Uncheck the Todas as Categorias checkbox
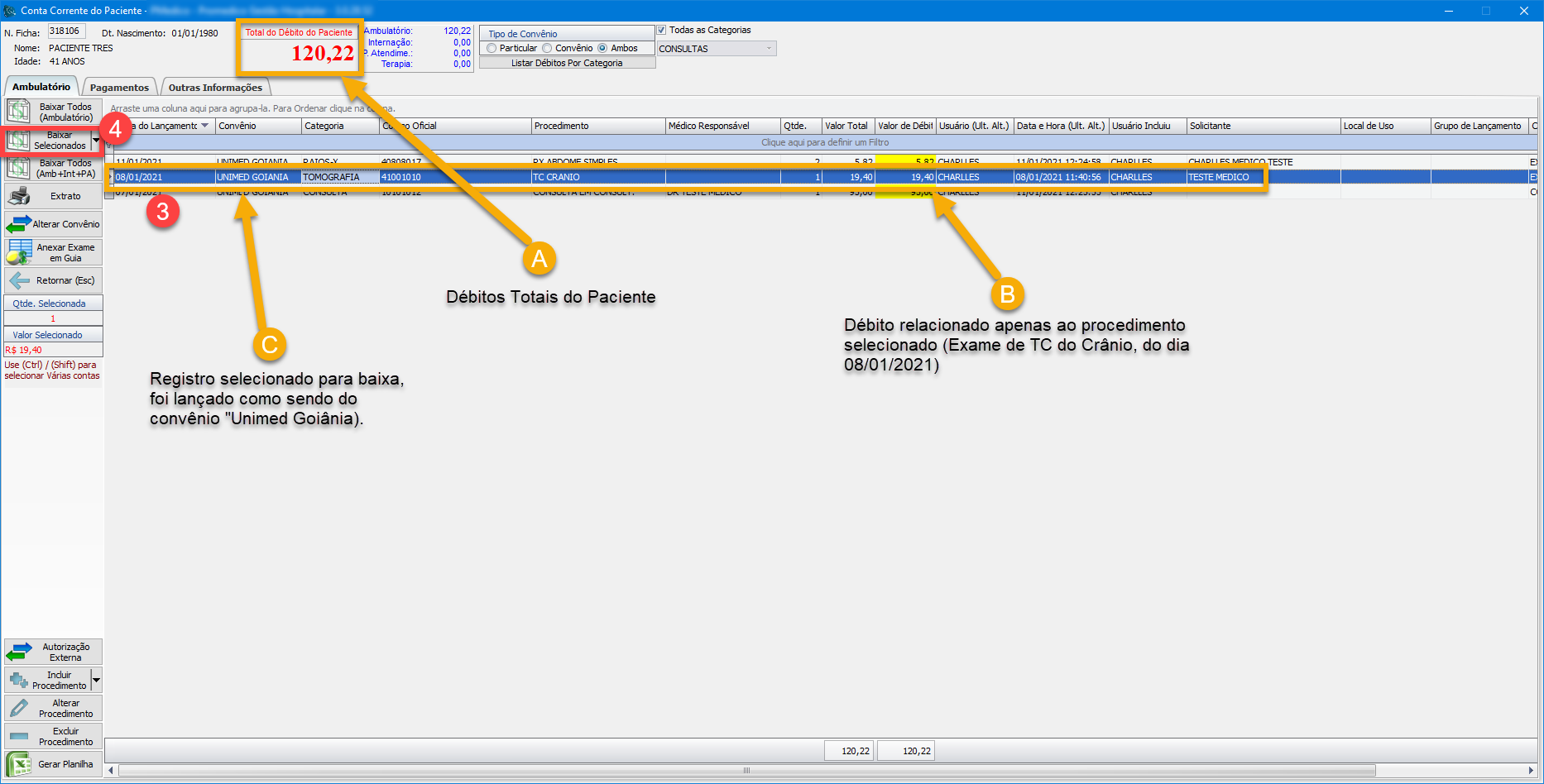 click(x=662, y=30)
